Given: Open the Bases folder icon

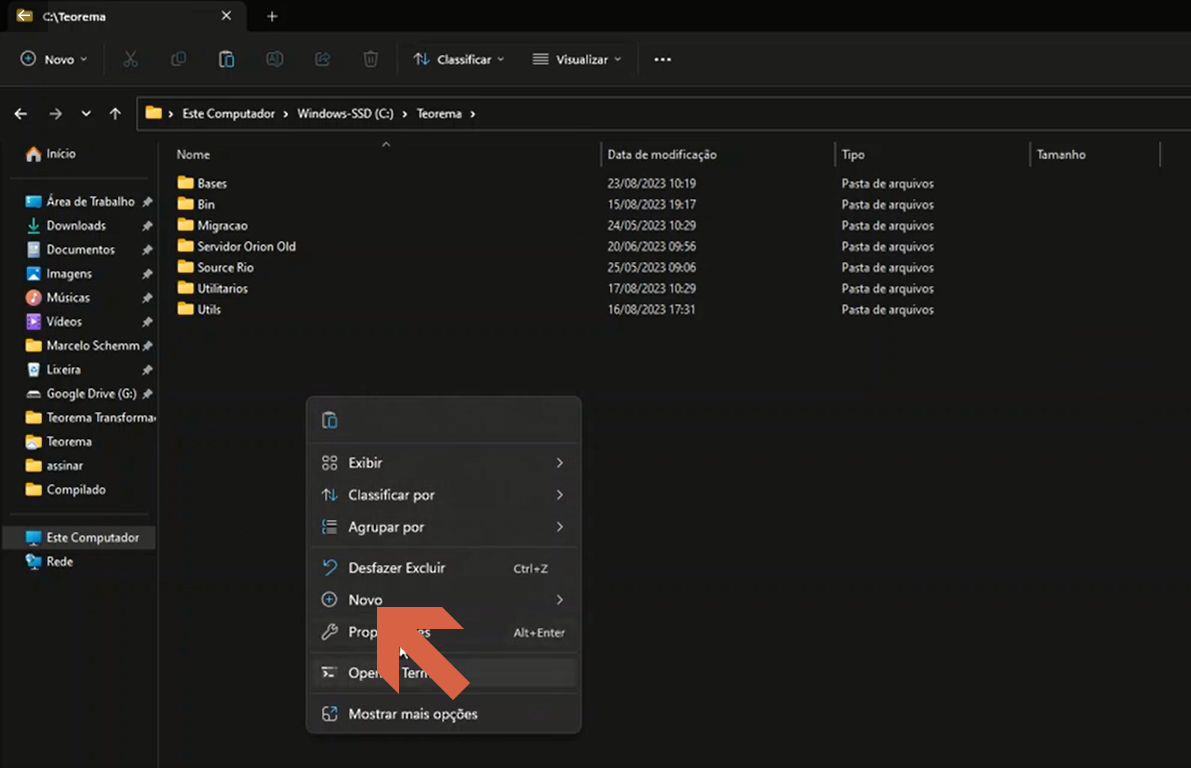Looking at the screenshot, I should [x=185, y=182].
